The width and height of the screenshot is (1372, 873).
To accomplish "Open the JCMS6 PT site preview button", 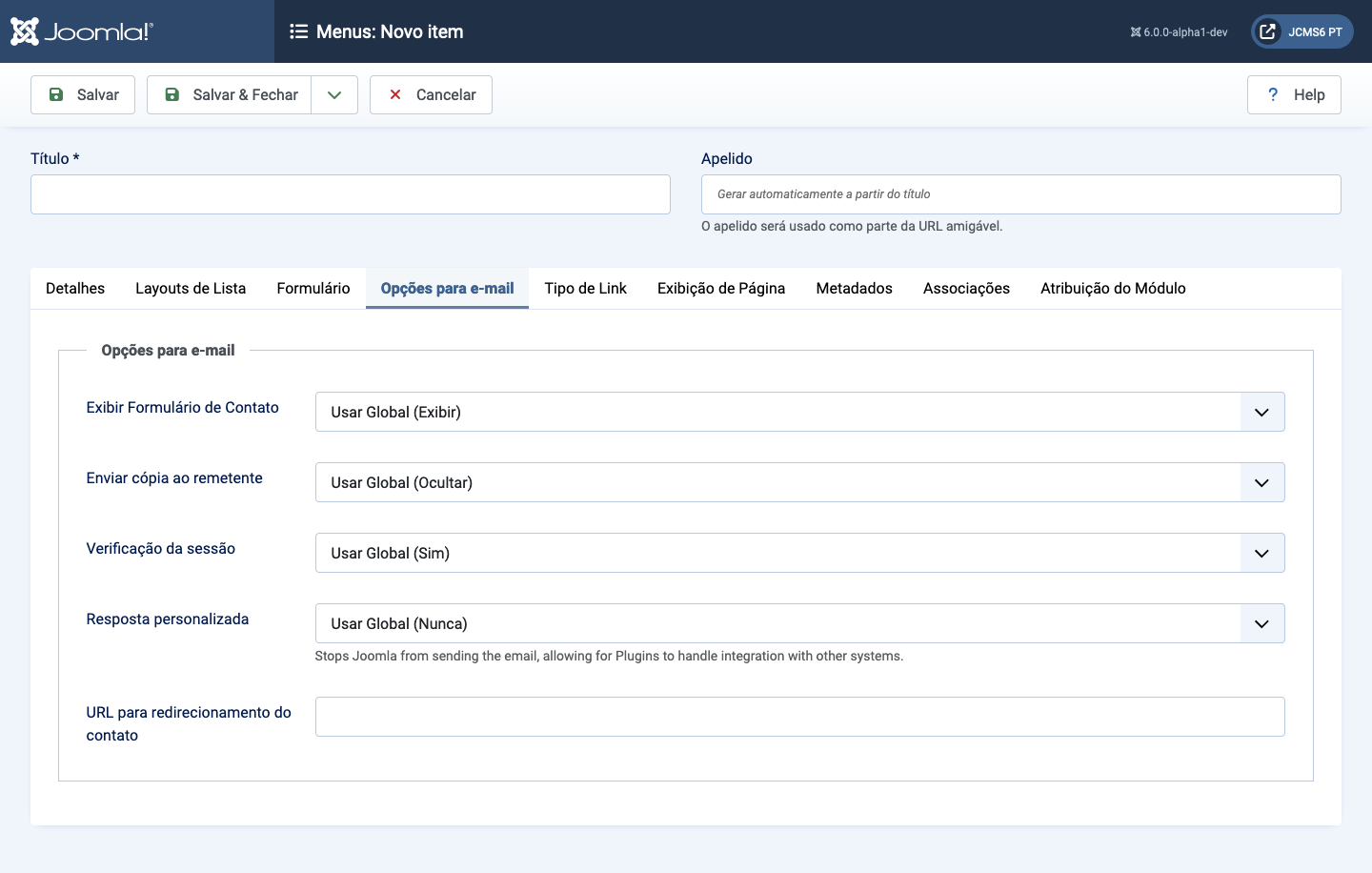I will coord(1302,31).
